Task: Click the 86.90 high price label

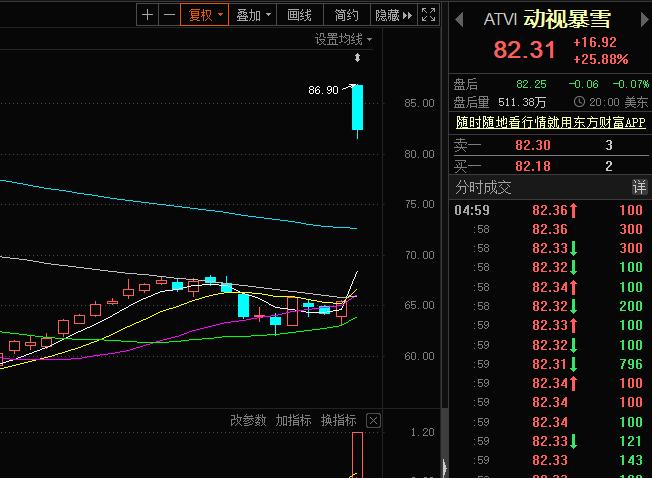Action: pos(323,90)
